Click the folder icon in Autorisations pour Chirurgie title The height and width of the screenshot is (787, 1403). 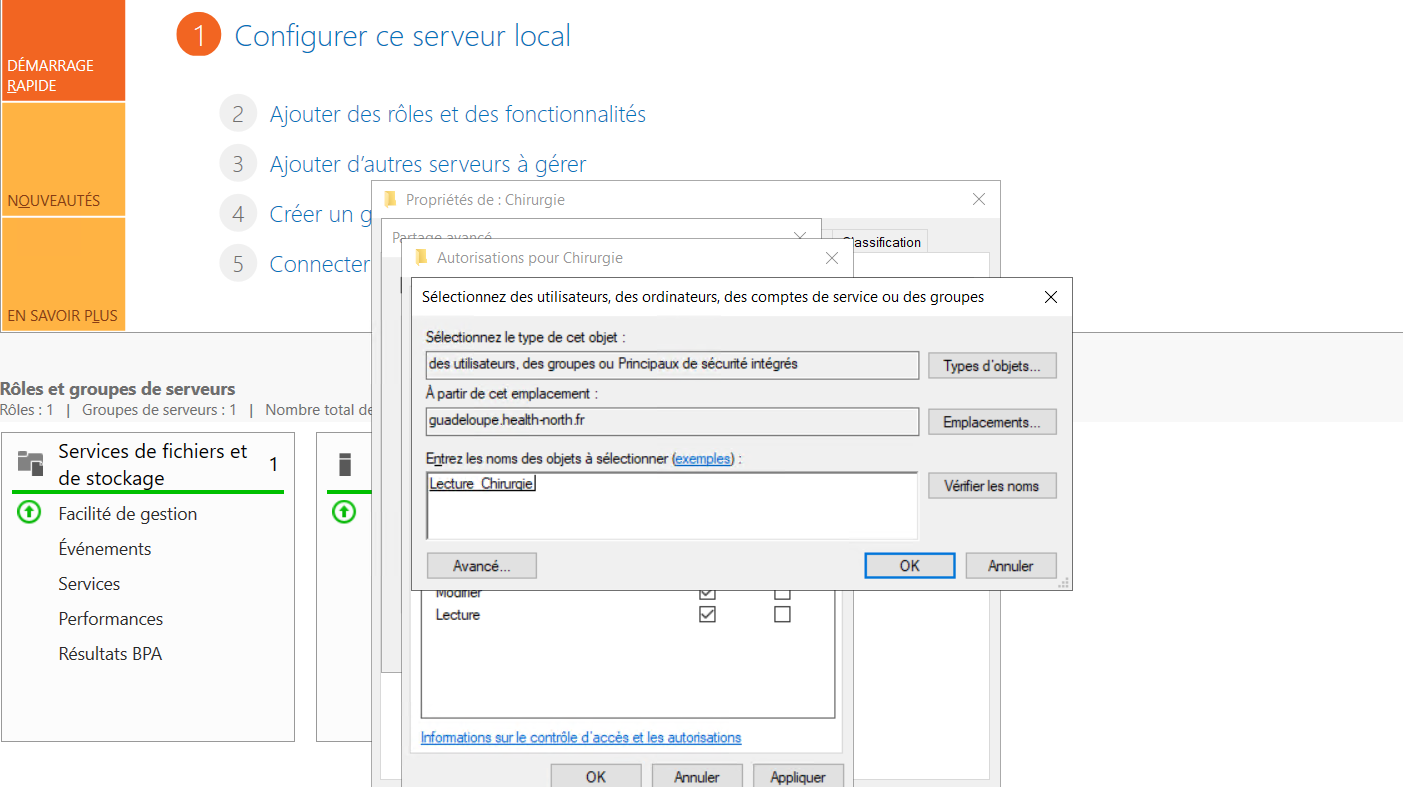point(422,257)
